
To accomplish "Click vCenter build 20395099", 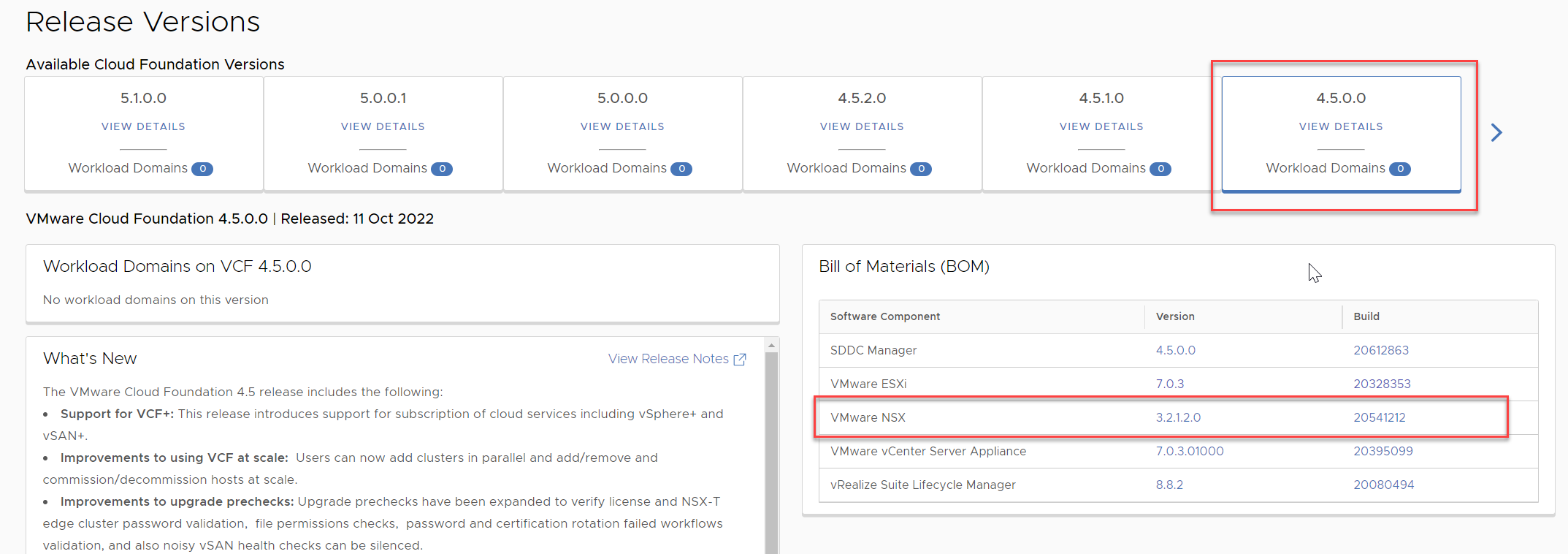I will [1383, 451].
